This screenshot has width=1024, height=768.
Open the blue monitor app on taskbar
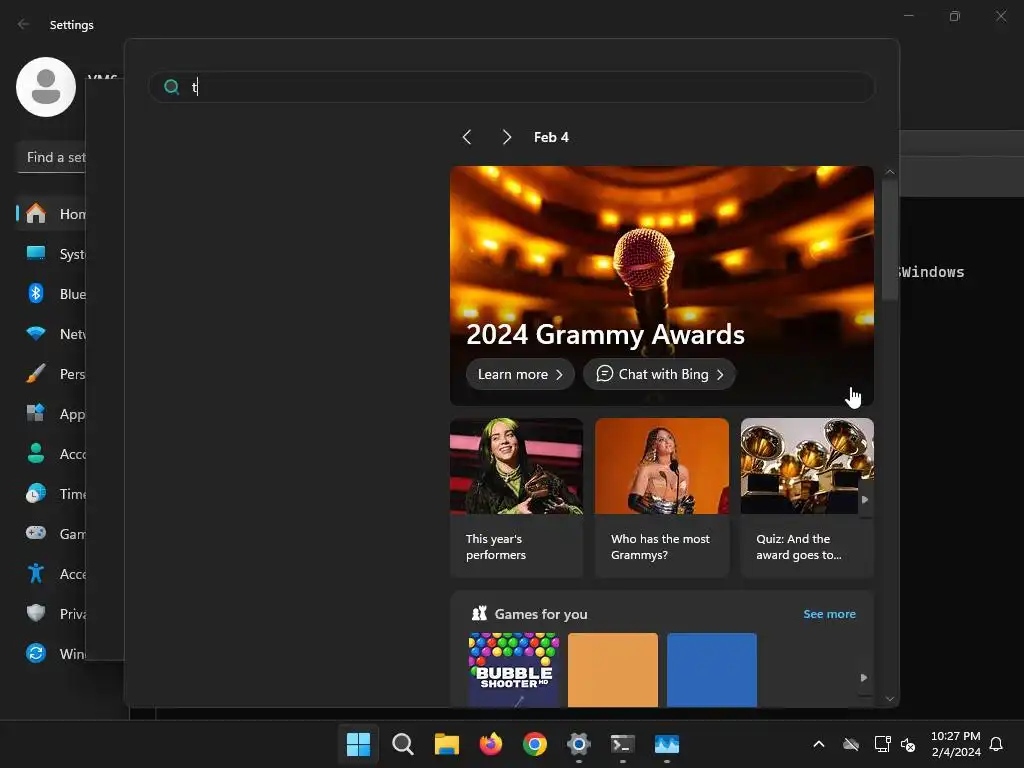(x=667, y=744)
